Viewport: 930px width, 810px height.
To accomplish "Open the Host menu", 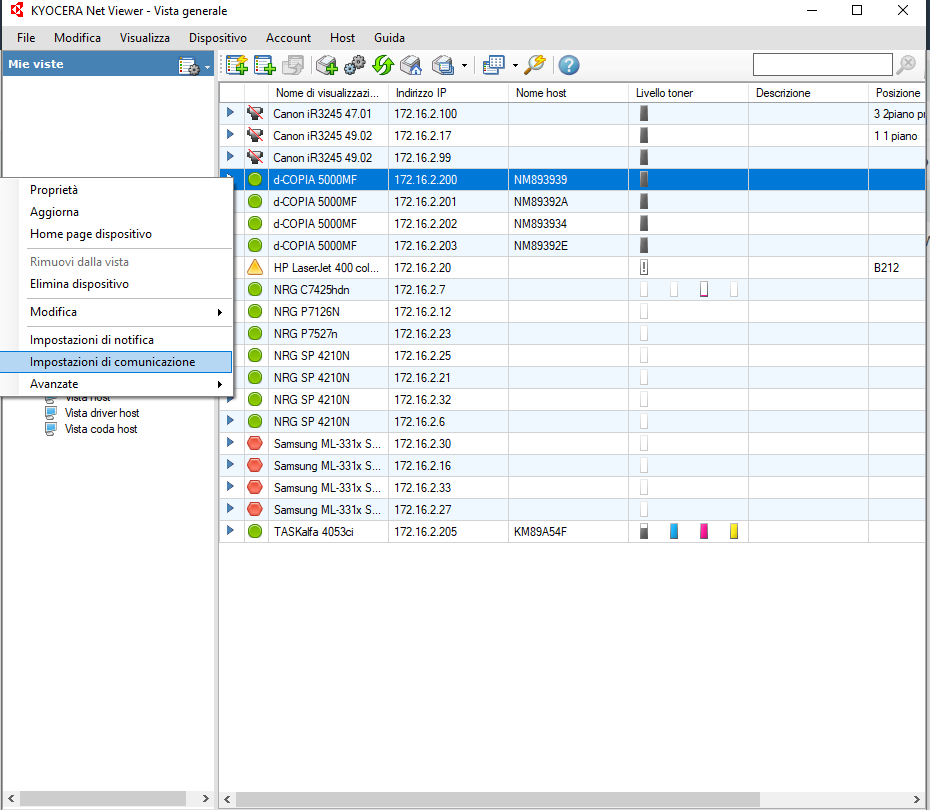I will (x=342, y=38).
